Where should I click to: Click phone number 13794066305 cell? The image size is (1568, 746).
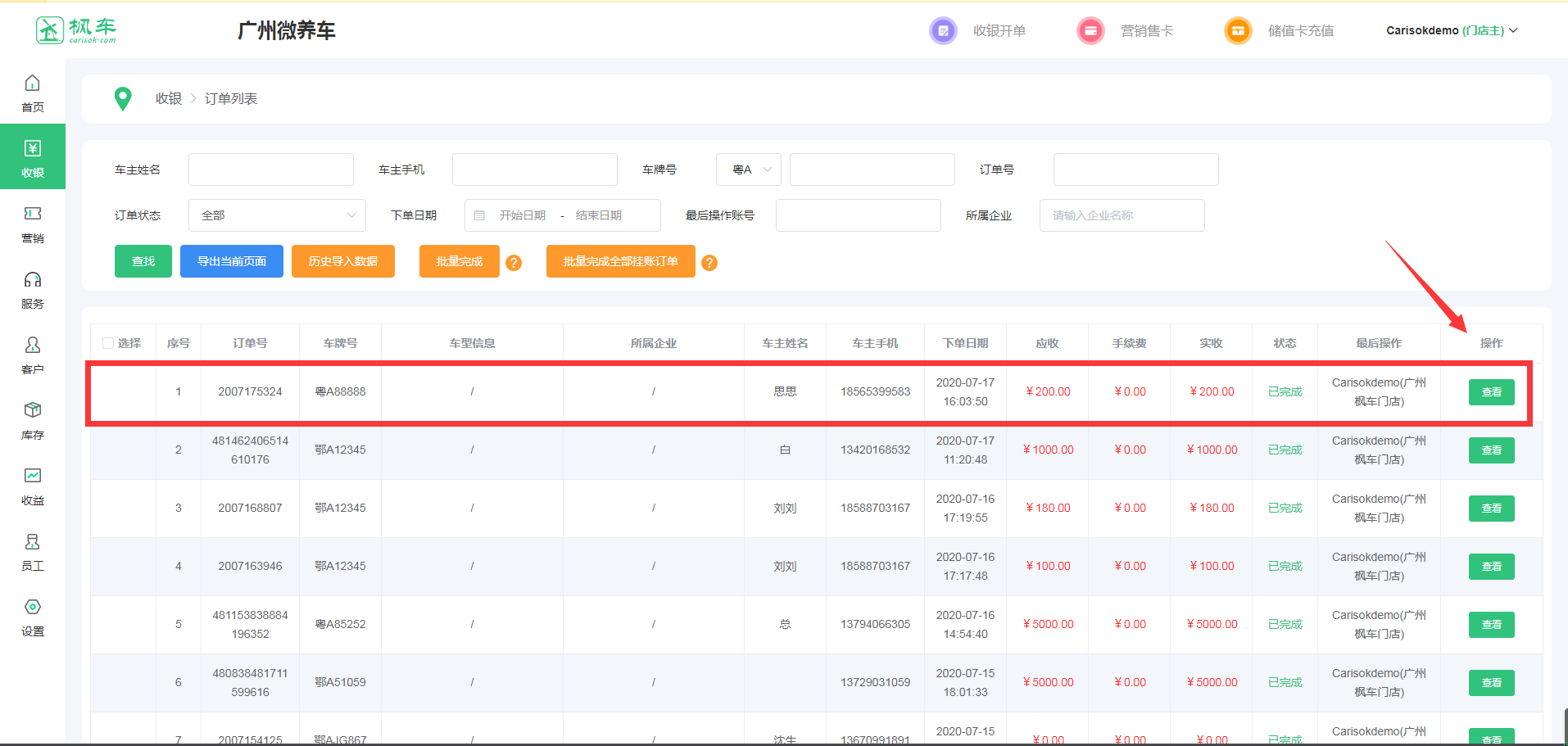click(x=875, y=624)
